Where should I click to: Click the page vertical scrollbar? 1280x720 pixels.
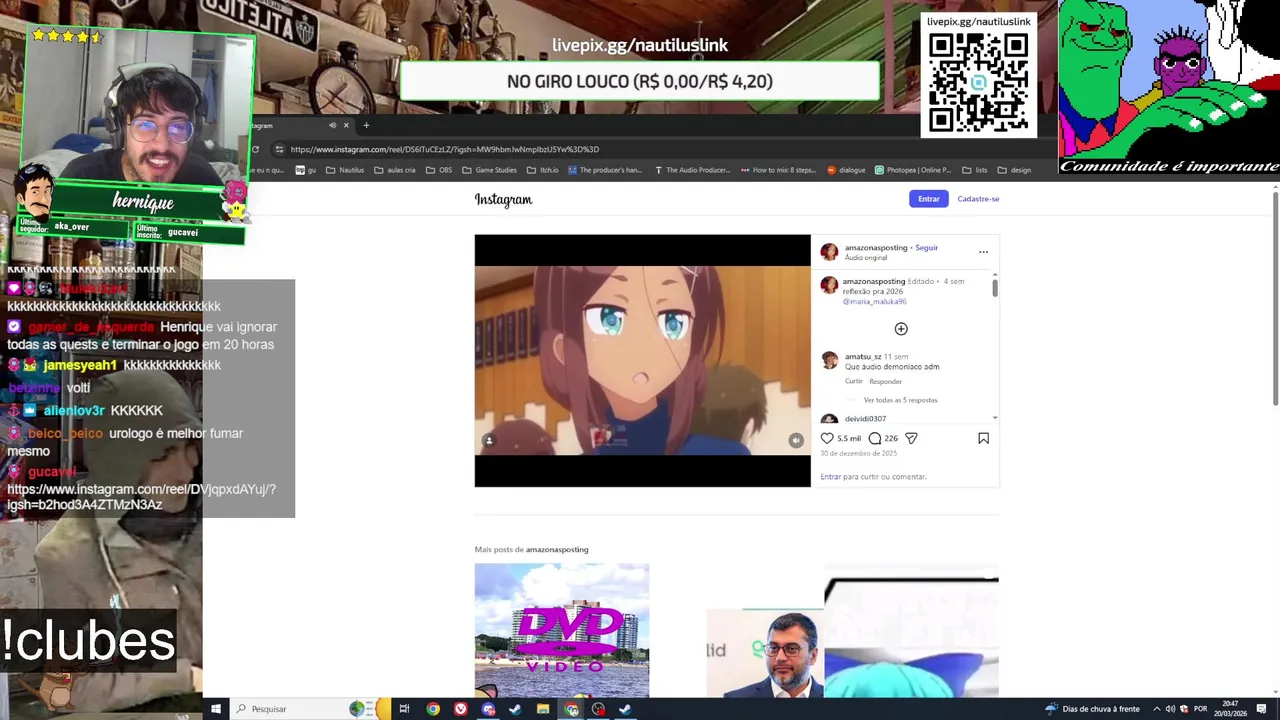click(x=1275, y=297)
